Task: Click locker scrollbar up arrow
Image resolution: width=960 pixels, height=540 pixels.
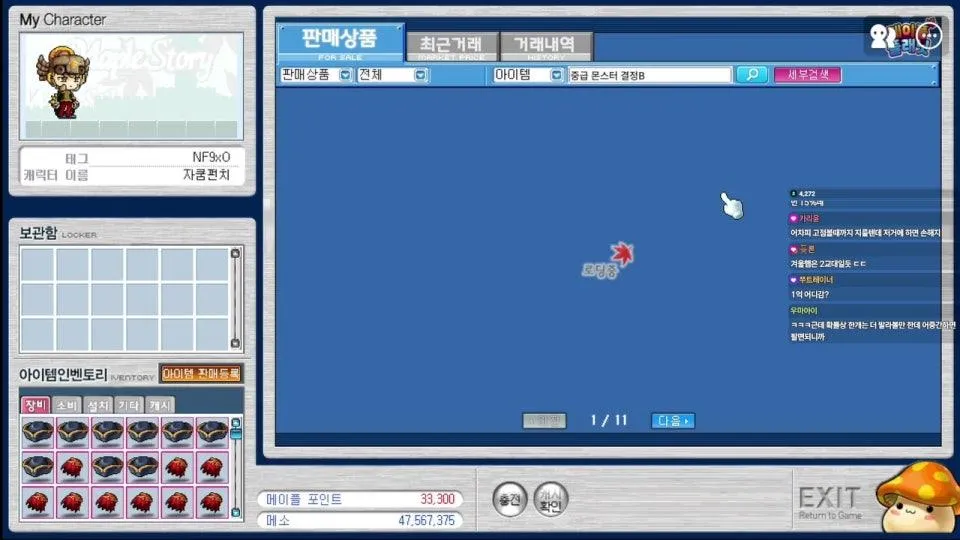Action: pos(235,253)
